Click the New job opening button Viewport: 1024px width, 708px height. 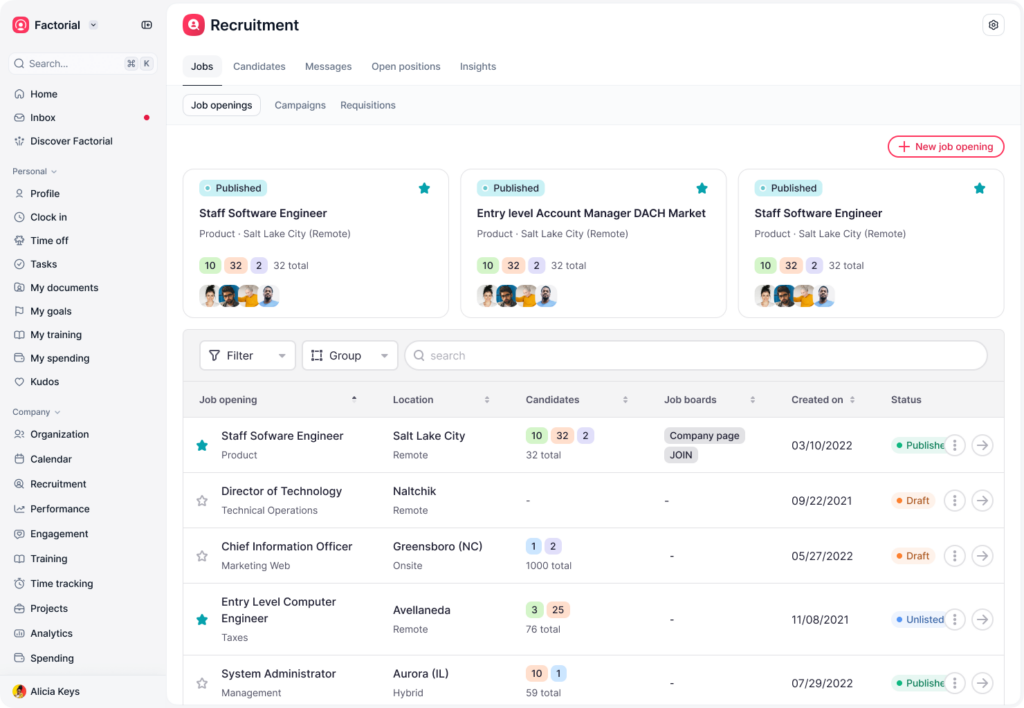coord(945,147)
